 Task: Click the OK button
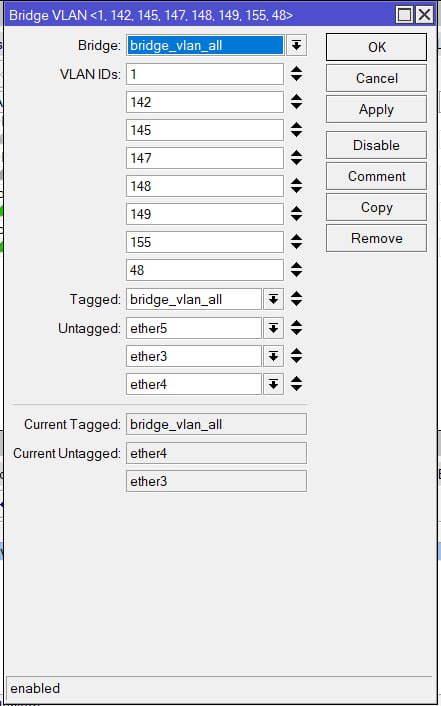click(376, 47)
